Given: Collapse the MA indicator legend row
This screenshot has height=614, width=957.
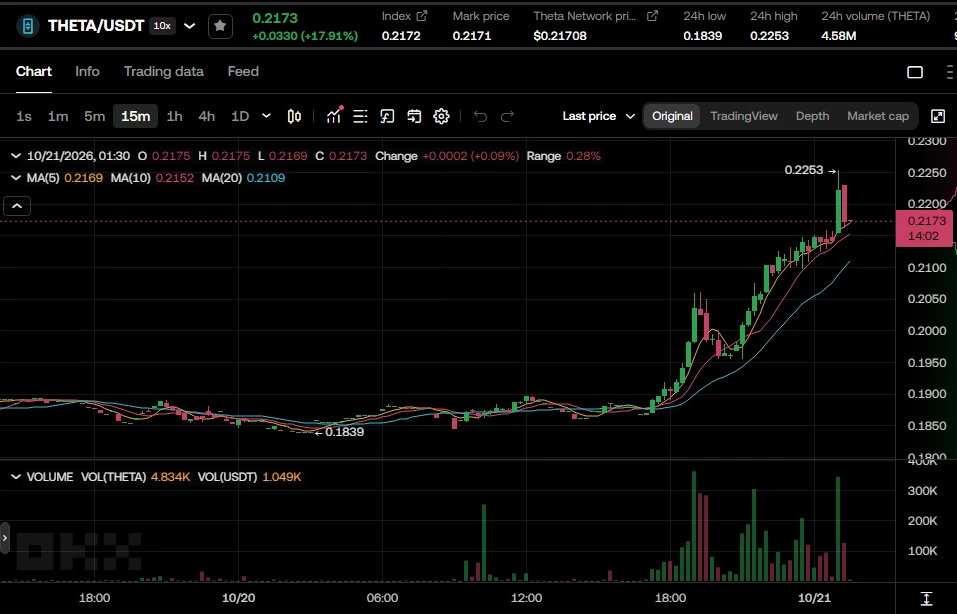Looking at the screenshot, I should 16,178.
